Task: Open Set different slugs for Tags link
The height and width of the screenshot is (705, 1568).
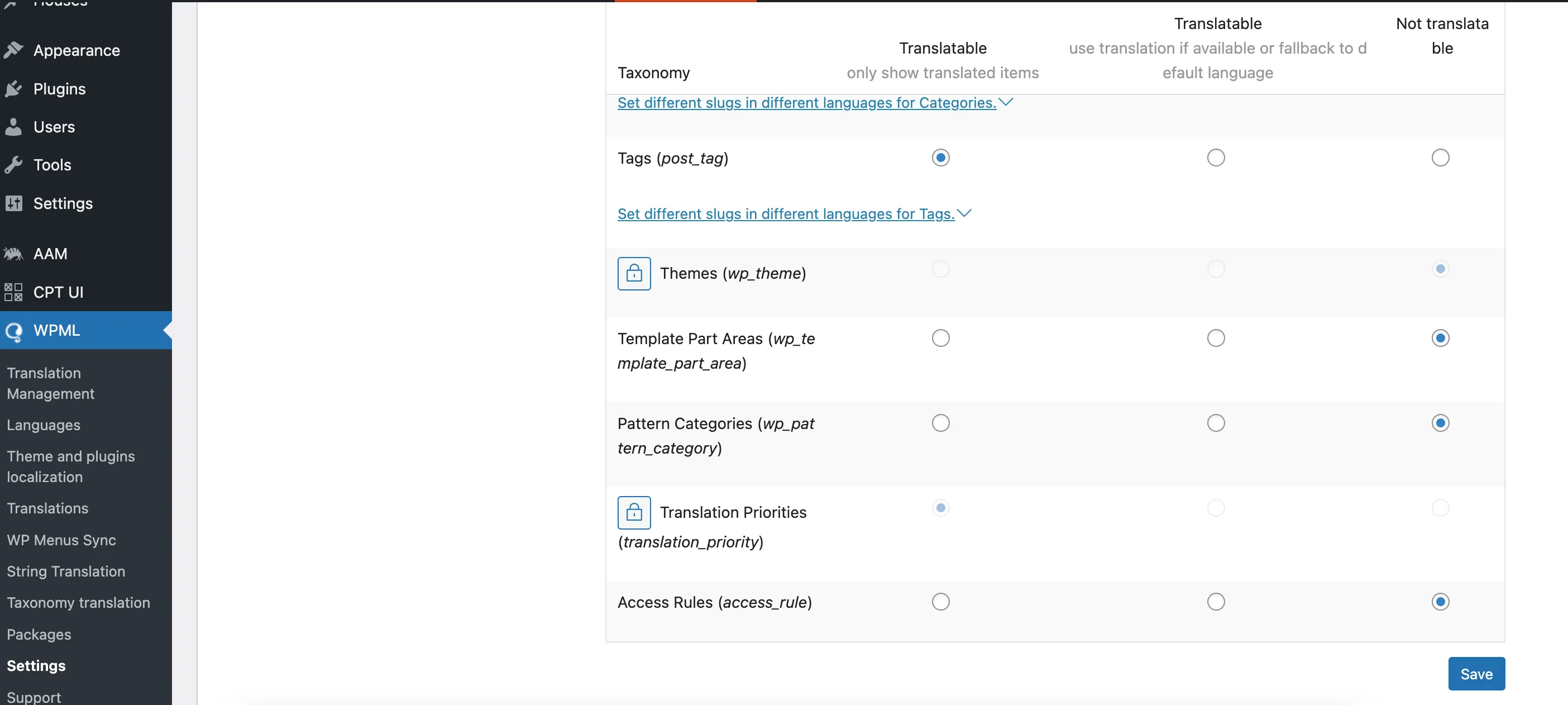Action: coord(786,215)
